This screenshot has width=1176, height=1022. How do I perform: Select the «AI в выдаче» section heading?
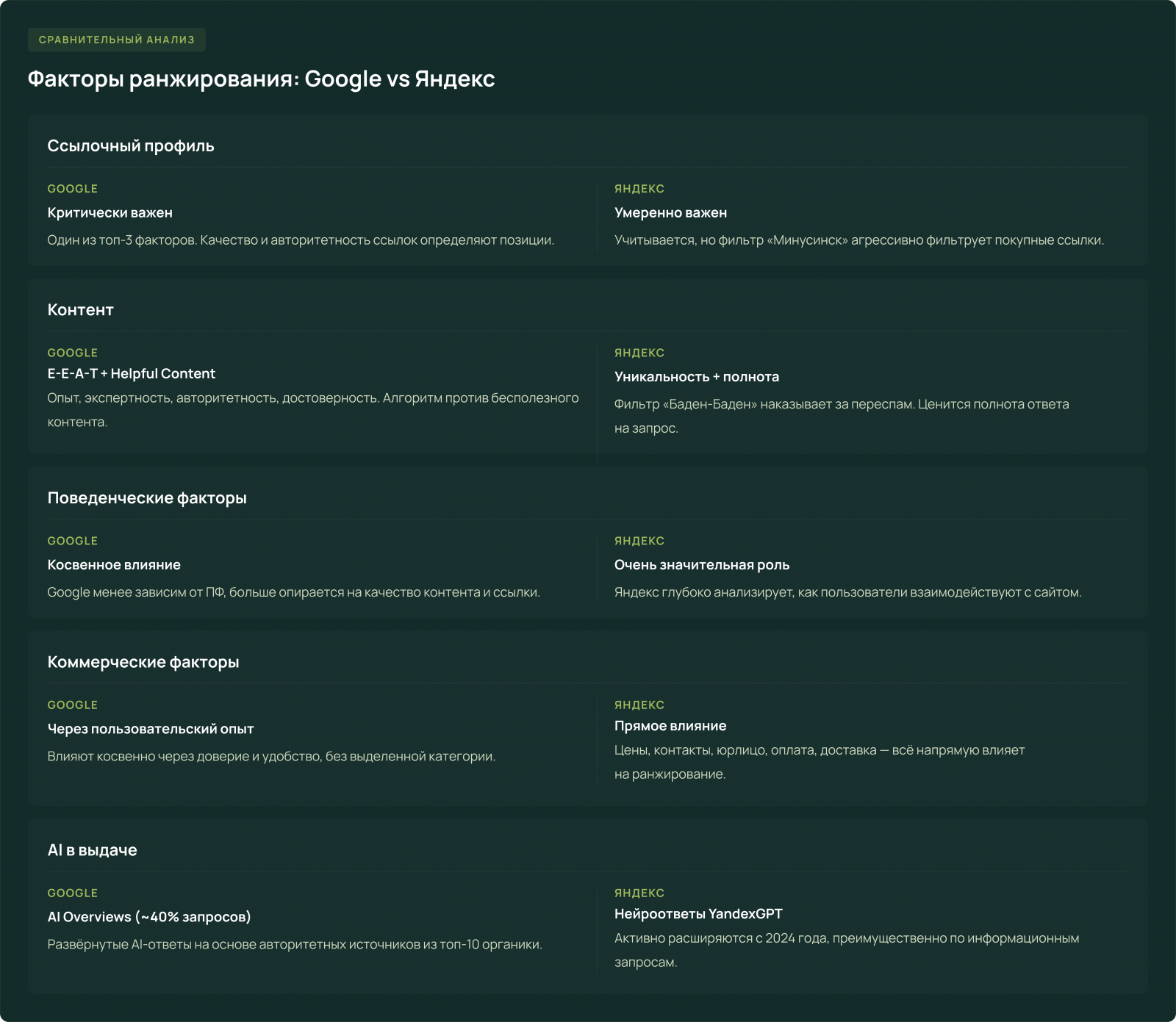click(x=92, y=850)
